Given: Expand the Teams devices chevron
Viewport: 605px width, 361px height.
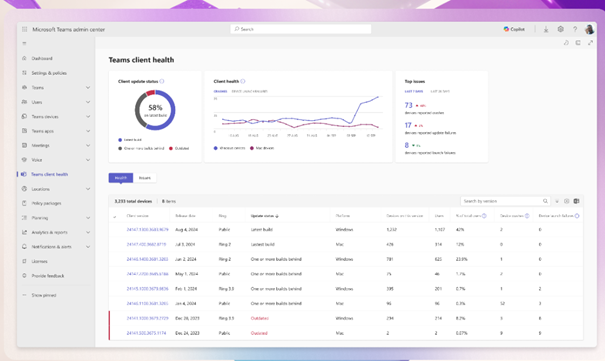Looking at the screenshot, I should pyautogui.click(x=88, y=116).
